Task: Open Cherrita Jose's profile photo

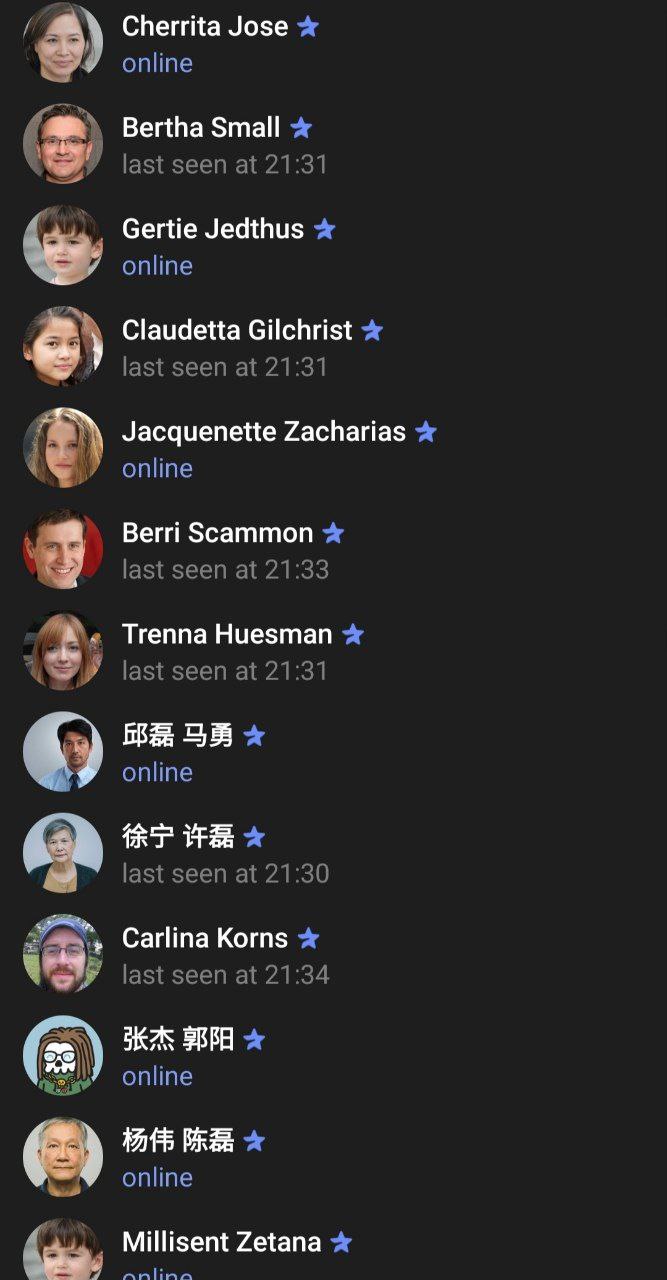Action: click(63, 43)
